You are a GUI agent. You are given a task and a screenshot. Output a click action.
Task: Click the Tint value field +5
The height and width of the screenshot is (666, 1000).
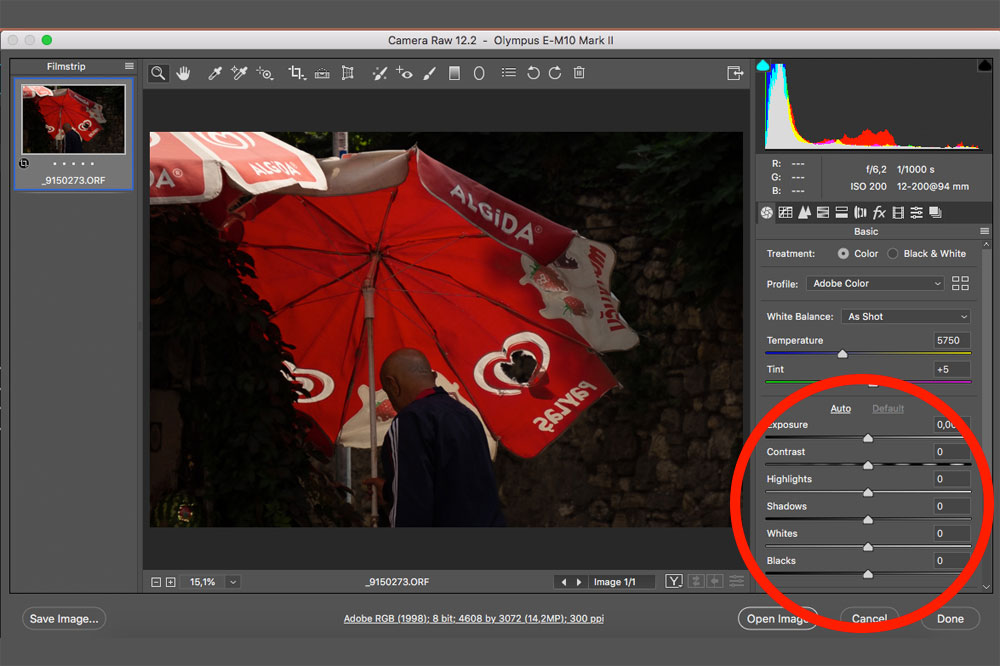click(952, 369)
